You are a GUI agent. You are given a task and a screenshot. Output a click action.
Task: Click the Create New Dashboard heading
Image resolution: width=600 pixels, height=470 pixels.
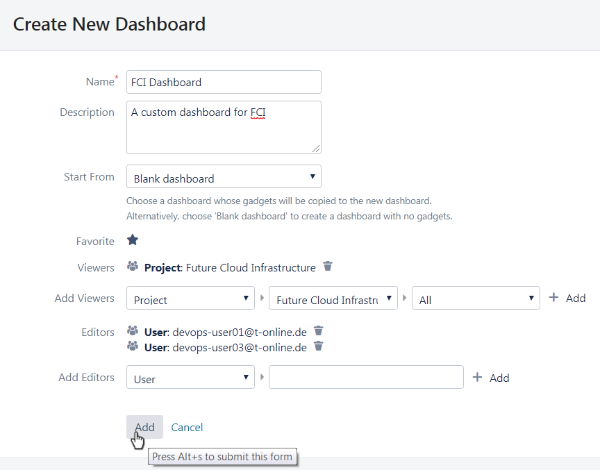109,24
